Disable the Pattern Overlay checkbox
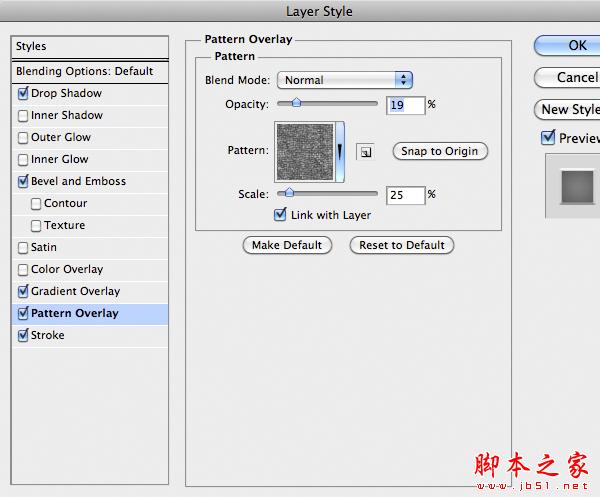The width and height of the screenshot is (600, 497). (x=23, y=313)
